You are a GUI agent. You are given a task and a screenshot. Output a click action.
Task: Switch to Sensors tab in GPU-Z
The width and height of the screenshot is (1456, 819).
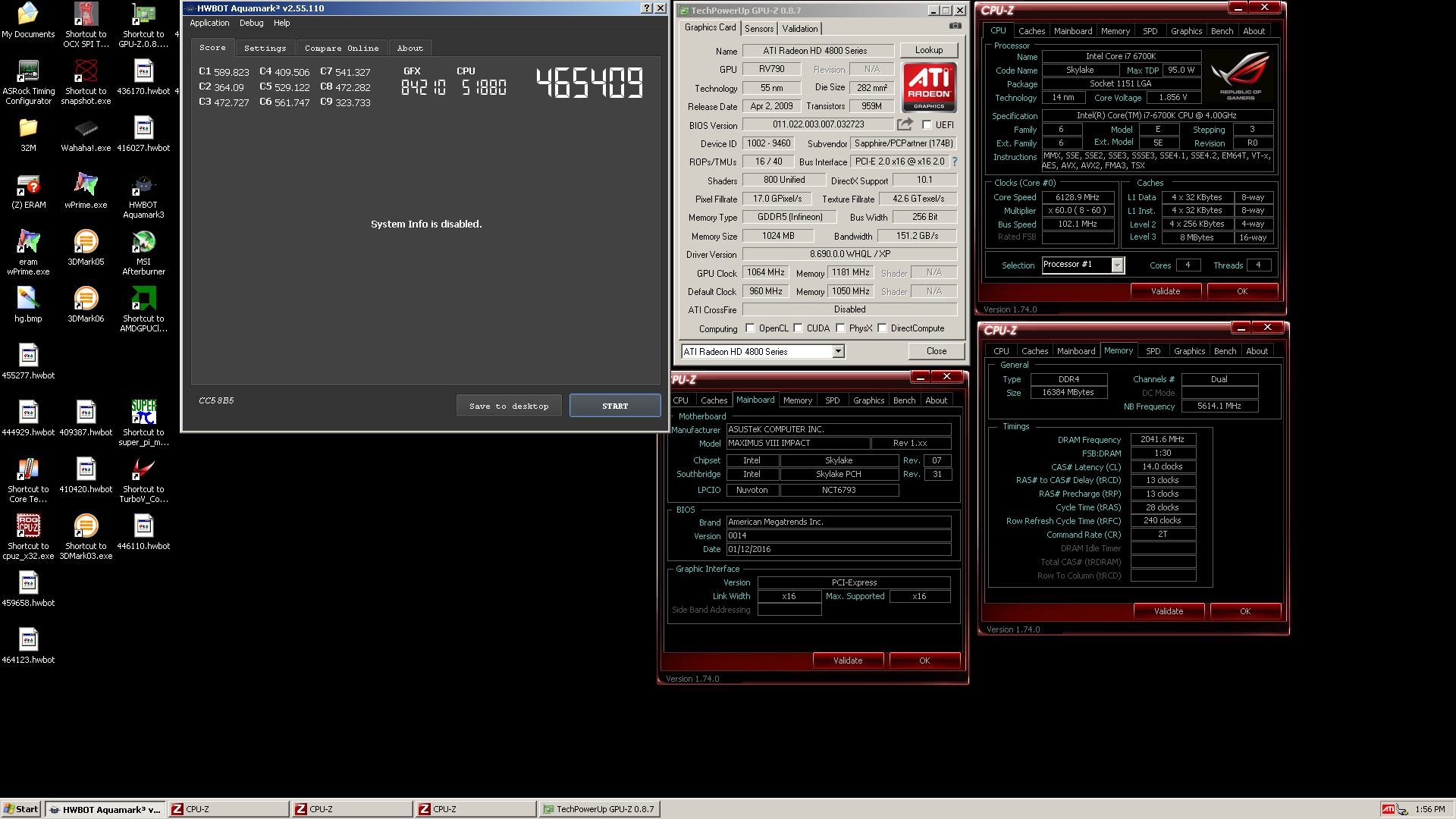pos(759,29)
